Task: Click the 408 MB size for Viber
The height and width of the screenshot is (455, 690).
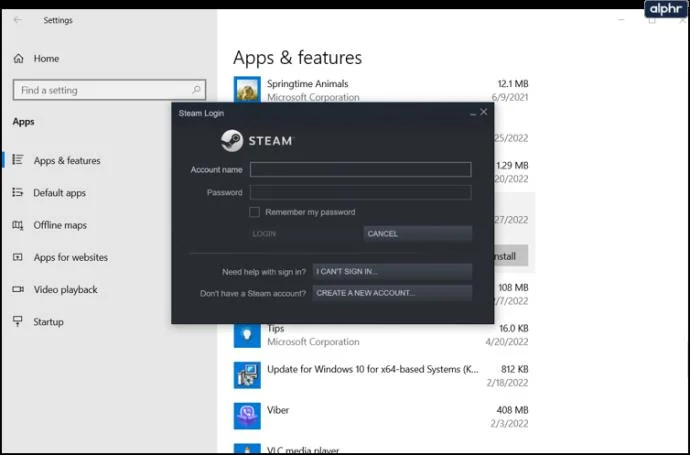Action: coord(512,410)
